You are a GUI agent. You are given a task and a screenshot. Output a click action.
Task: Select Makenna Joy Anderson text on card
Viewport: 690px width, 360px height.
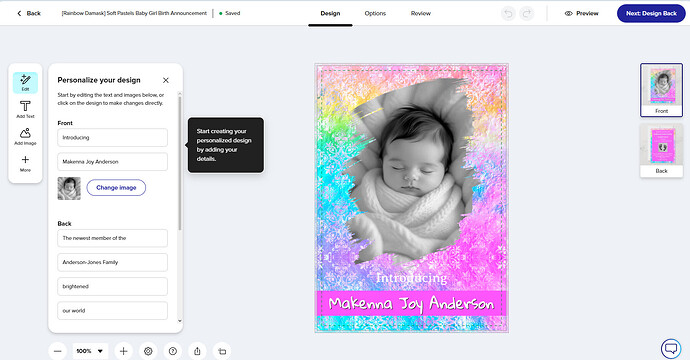point(411,304)
